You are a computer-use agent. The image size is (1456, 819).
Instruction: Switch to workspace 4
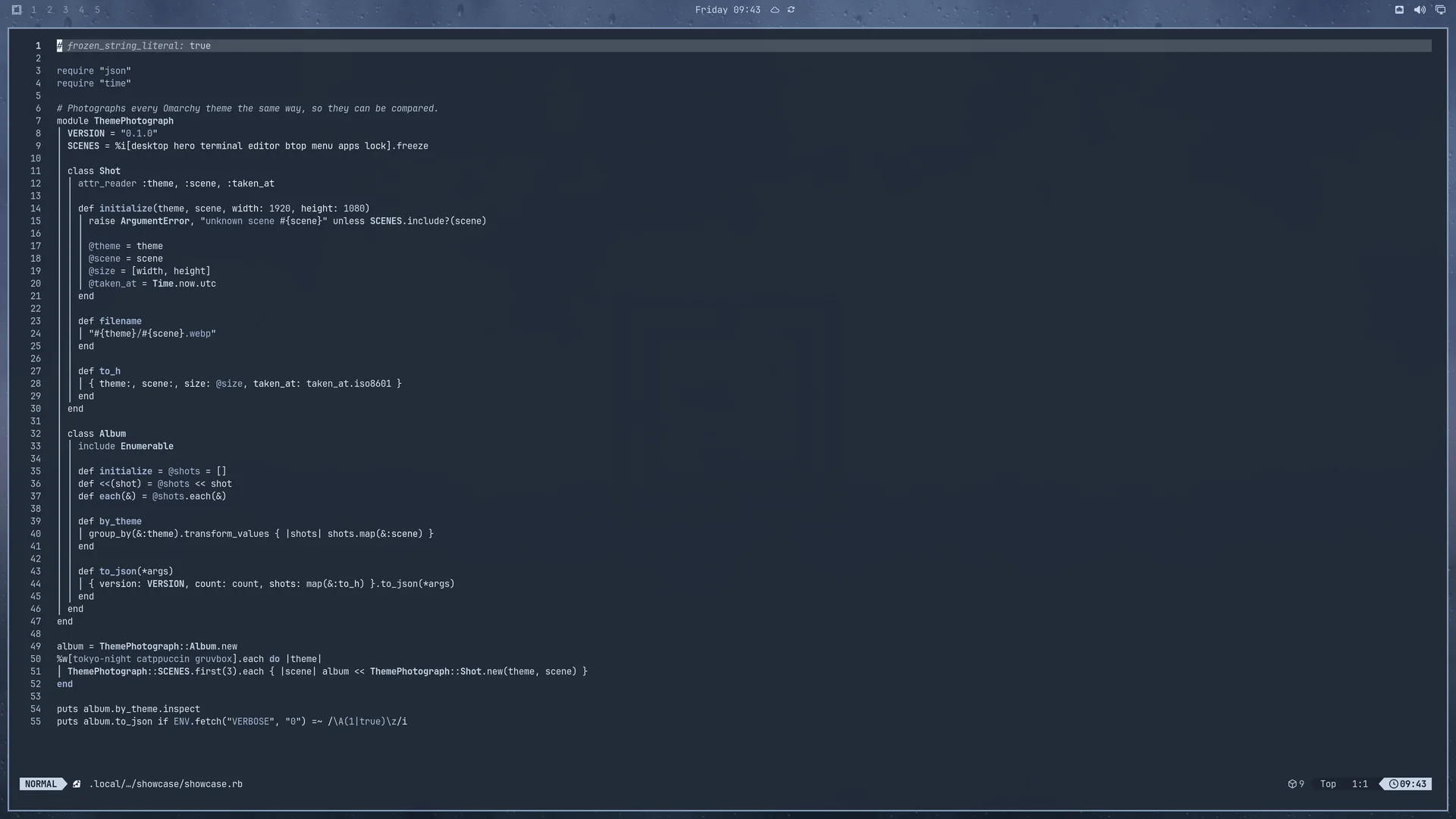81,10
